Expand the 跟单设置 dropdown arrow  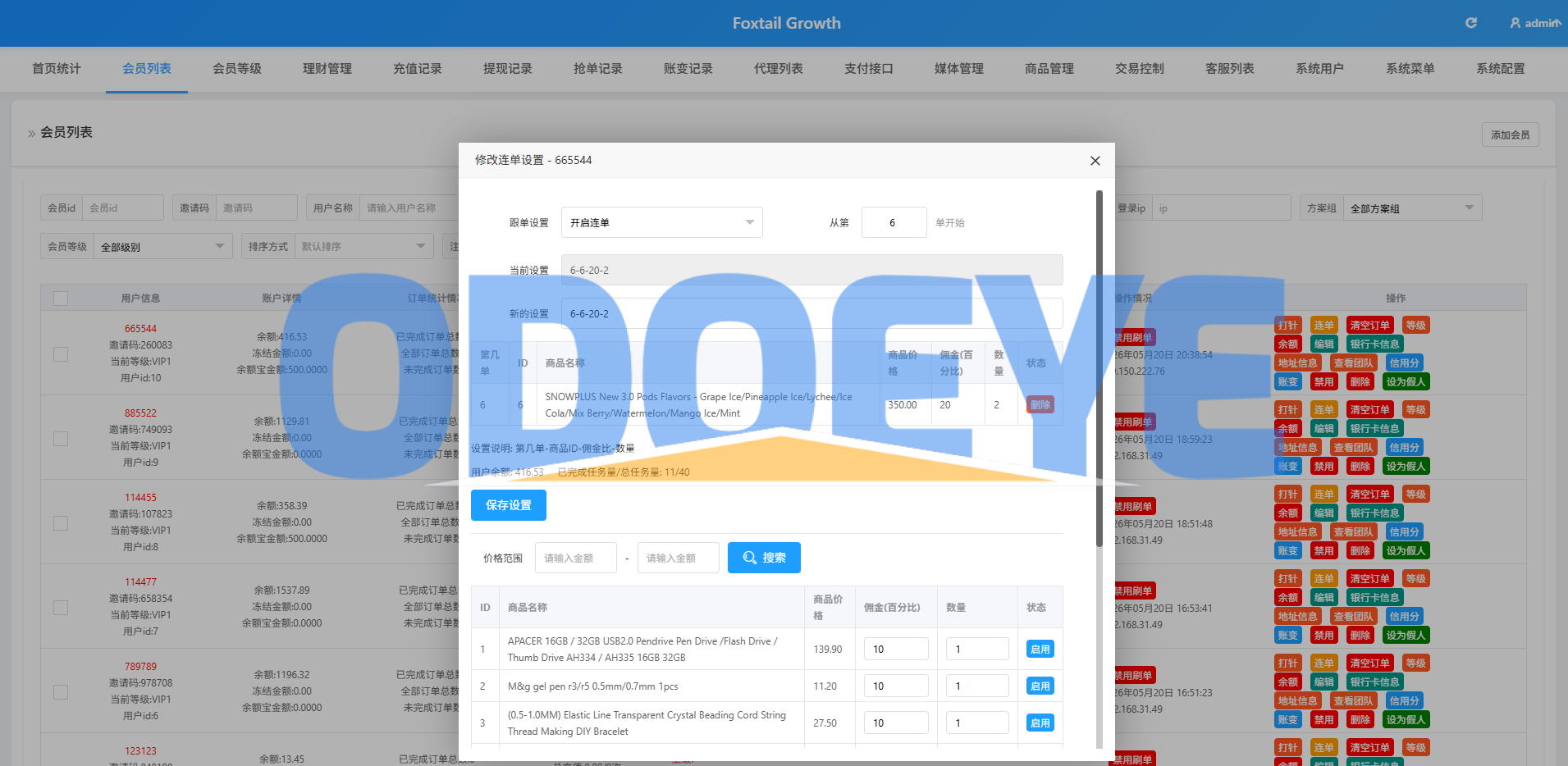pos(749,222)
